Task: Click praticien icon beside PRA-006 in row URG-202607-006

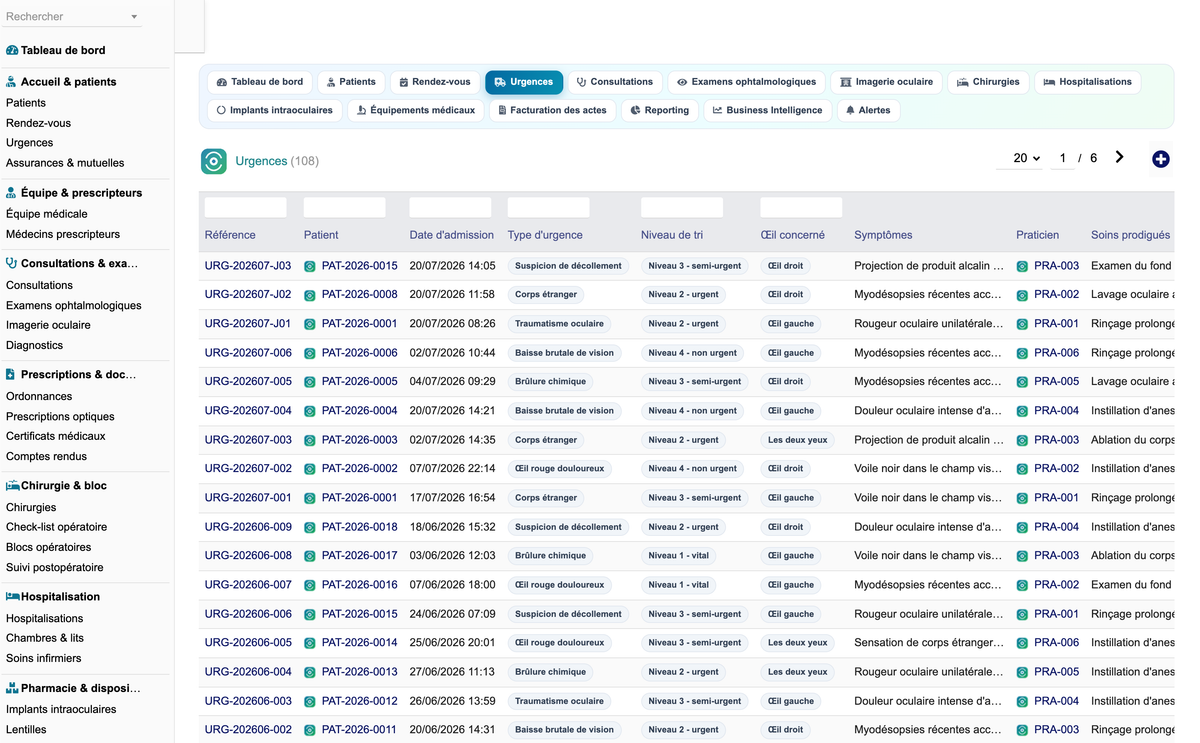Action: pyautogui.click(x=1022, y=354)
